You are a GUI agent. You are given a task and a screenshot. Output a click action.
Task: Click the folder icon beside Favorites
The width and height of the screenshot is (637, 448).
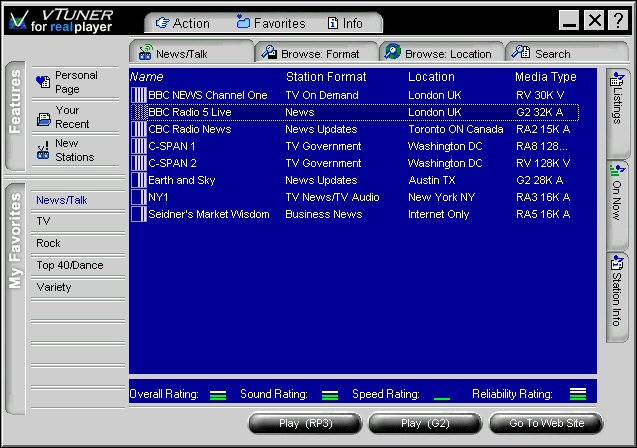(243, 22)
